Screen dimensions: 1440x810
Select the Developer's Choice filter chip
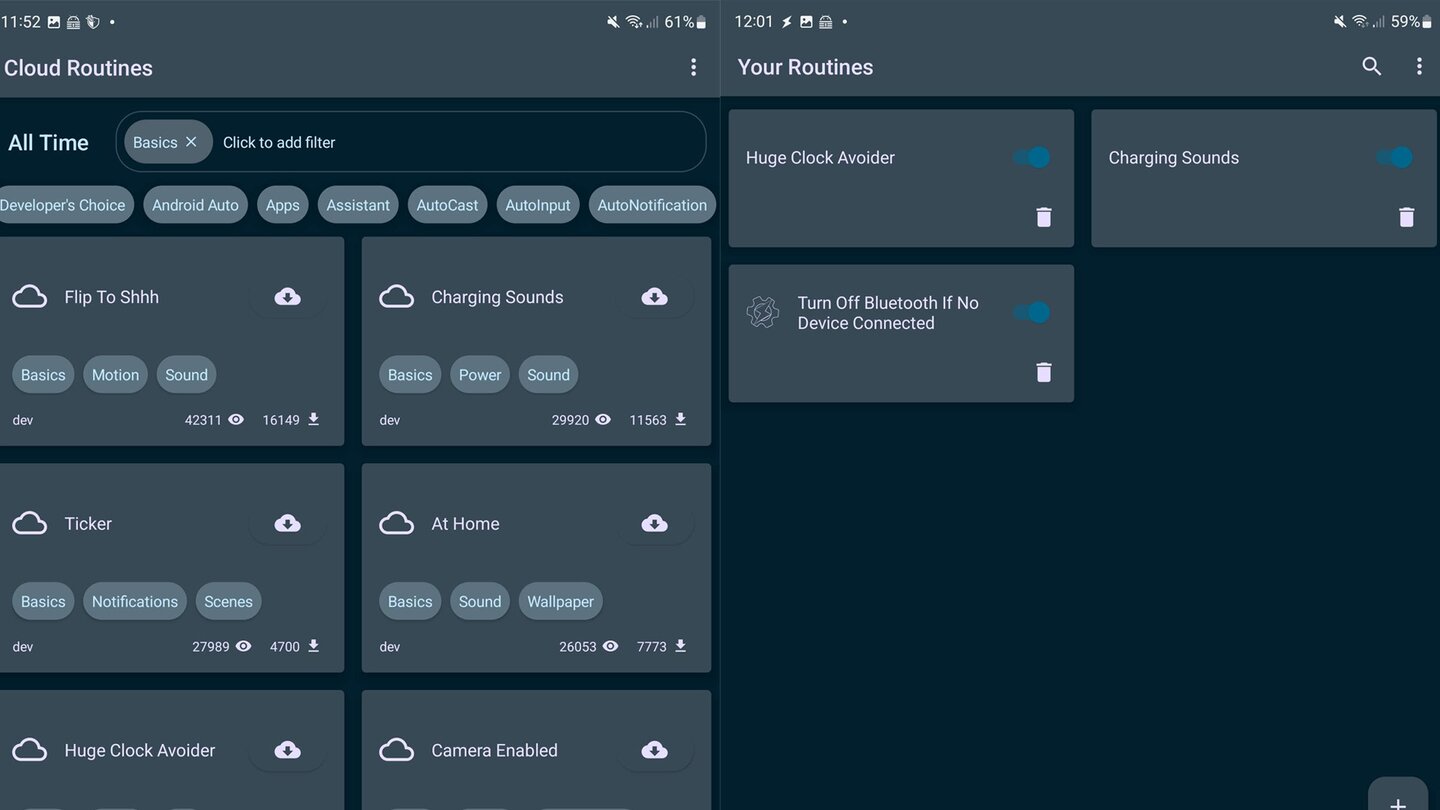pyautogui.click(x=63, y=205)
